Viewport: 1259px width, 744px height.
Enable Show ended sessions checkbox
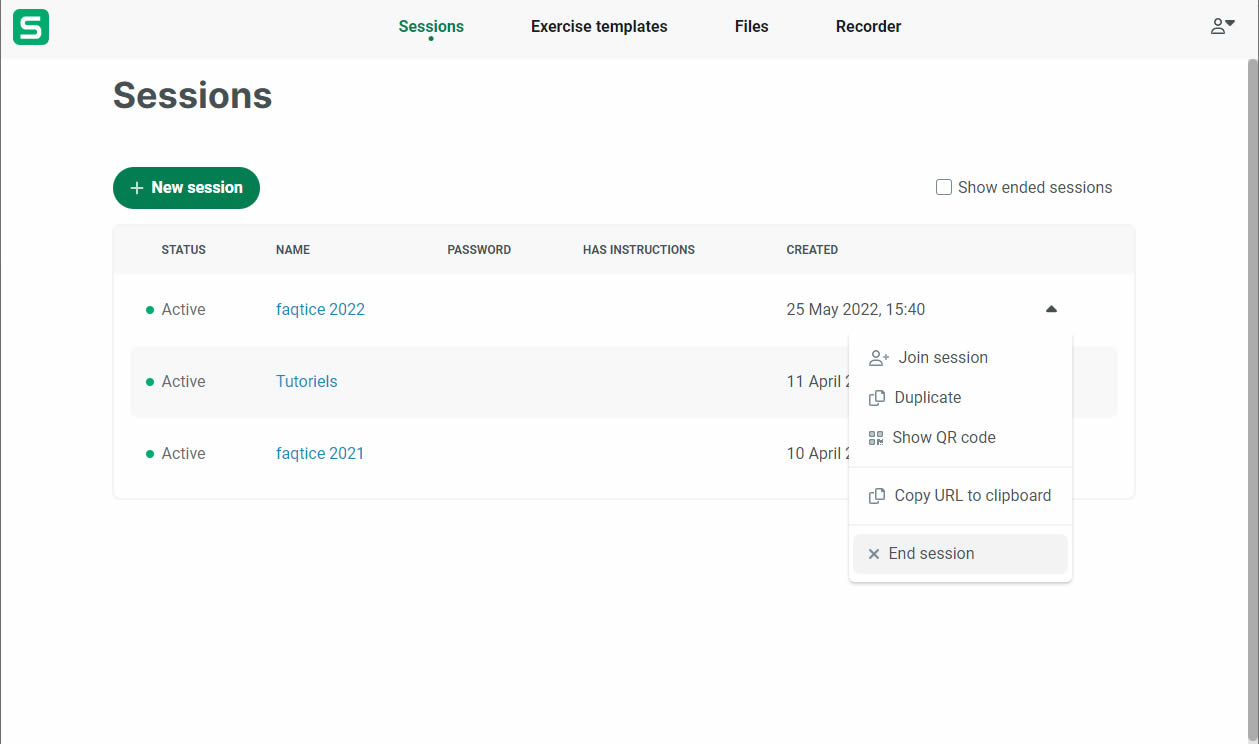(944, 187)
